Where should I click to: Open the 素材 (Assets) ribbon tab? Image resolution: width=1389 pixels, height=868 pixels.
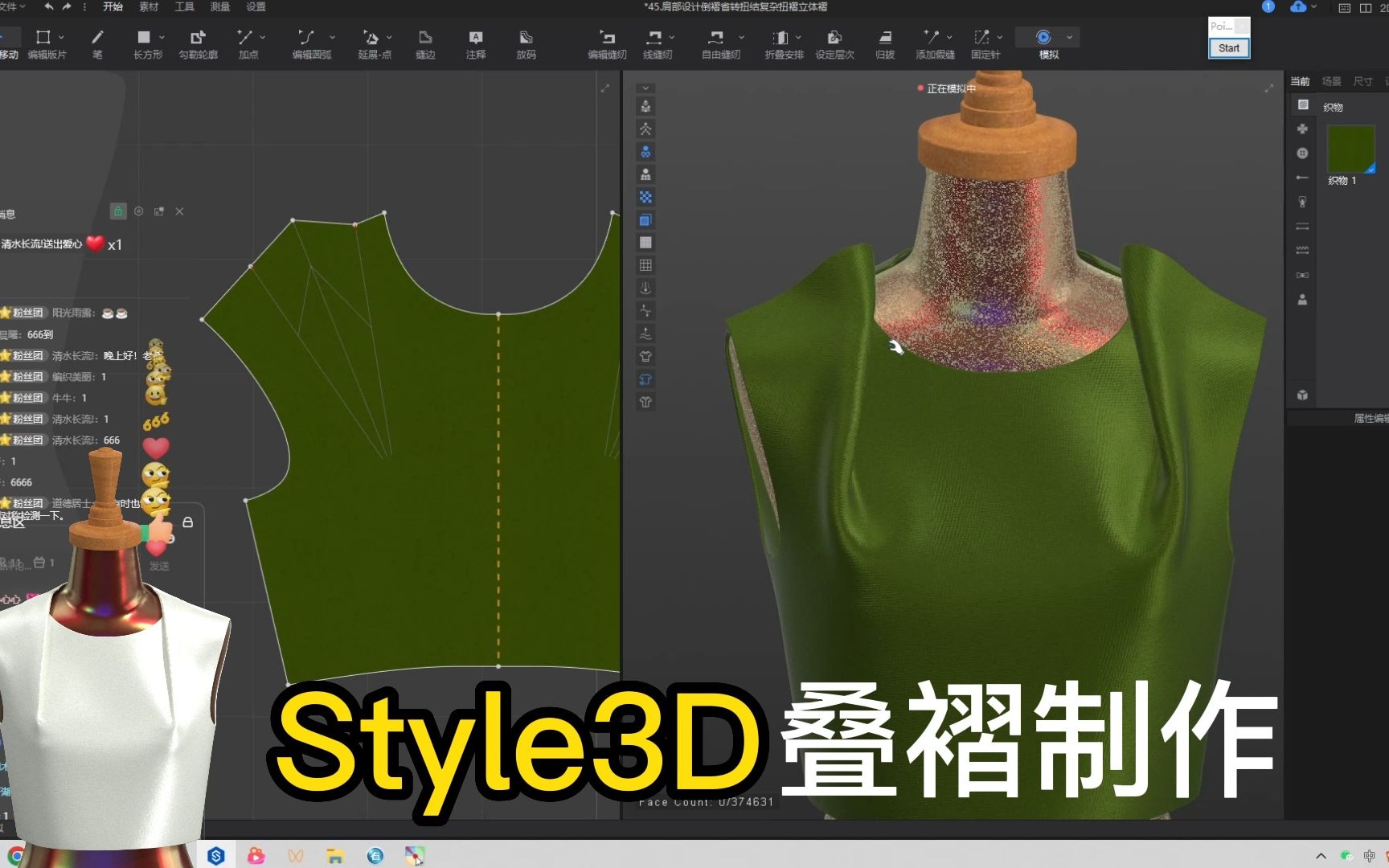tap(149, 6)
